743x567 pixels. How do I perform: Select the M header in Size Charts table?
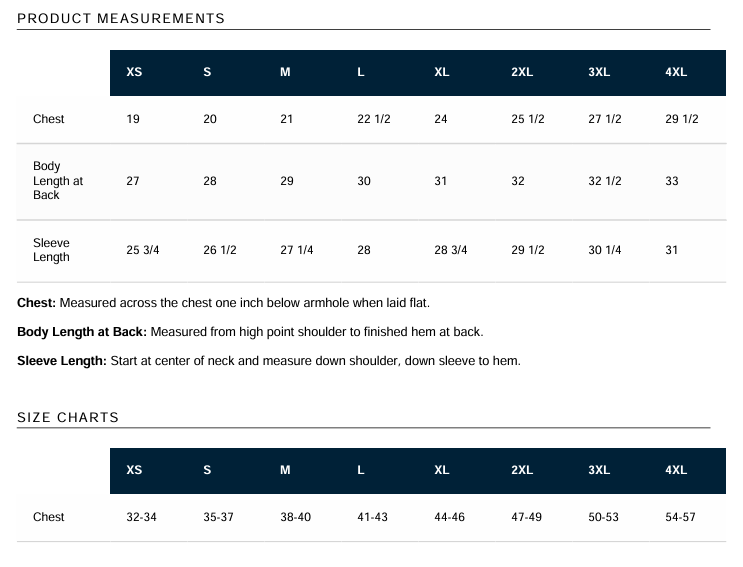[x=285, y=471]
